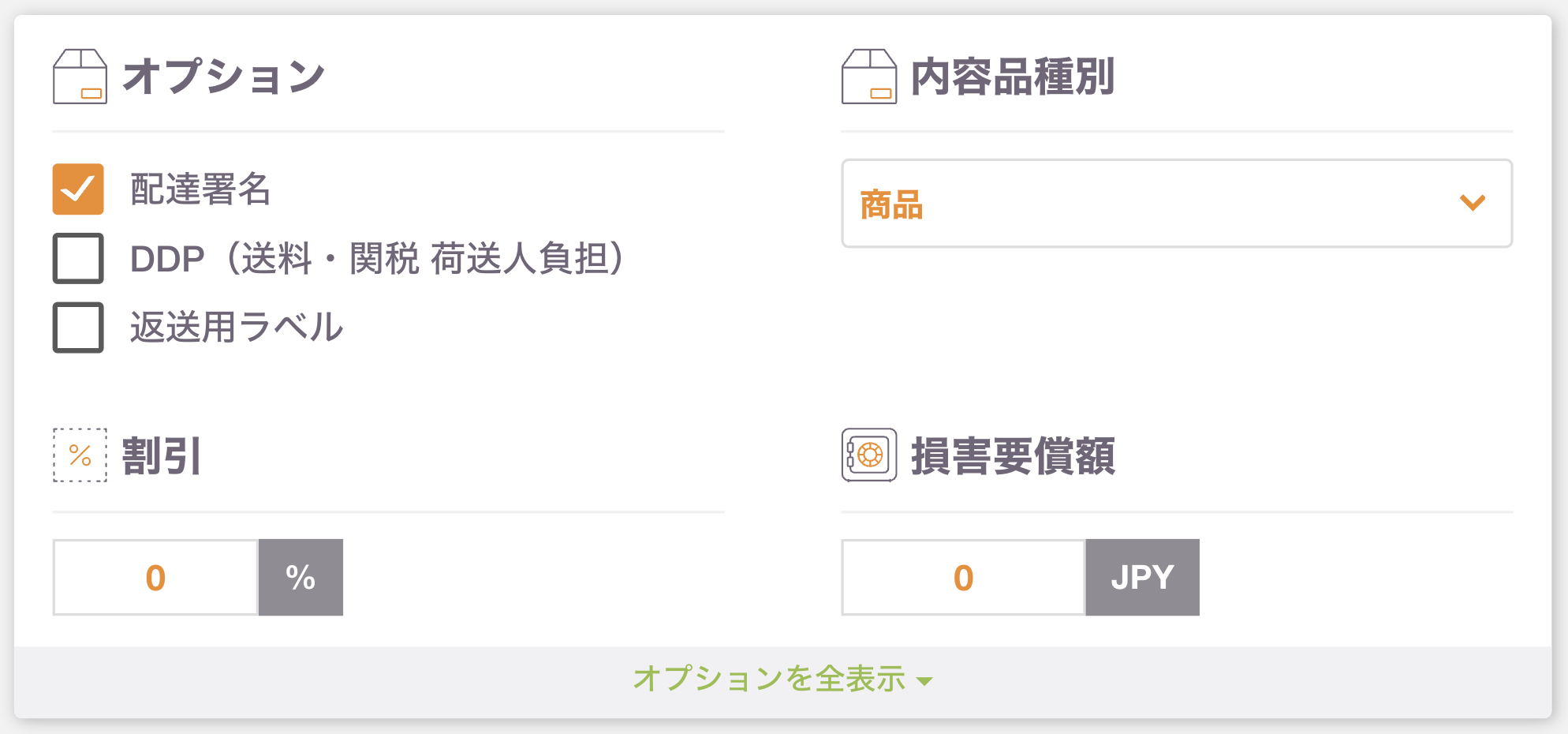
Task: Uncheck the 配達署名 checkbox
Action: (78, 189)
